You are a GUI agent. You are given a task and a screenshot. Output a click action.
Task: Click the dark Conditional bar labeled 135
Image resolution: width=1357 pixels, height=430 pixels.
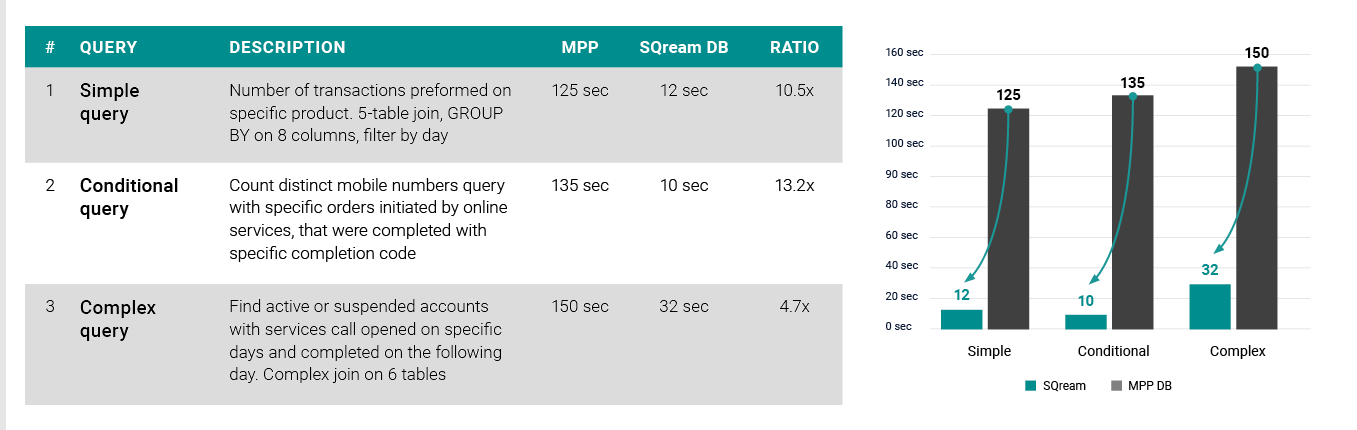(x=1132, y=211)
